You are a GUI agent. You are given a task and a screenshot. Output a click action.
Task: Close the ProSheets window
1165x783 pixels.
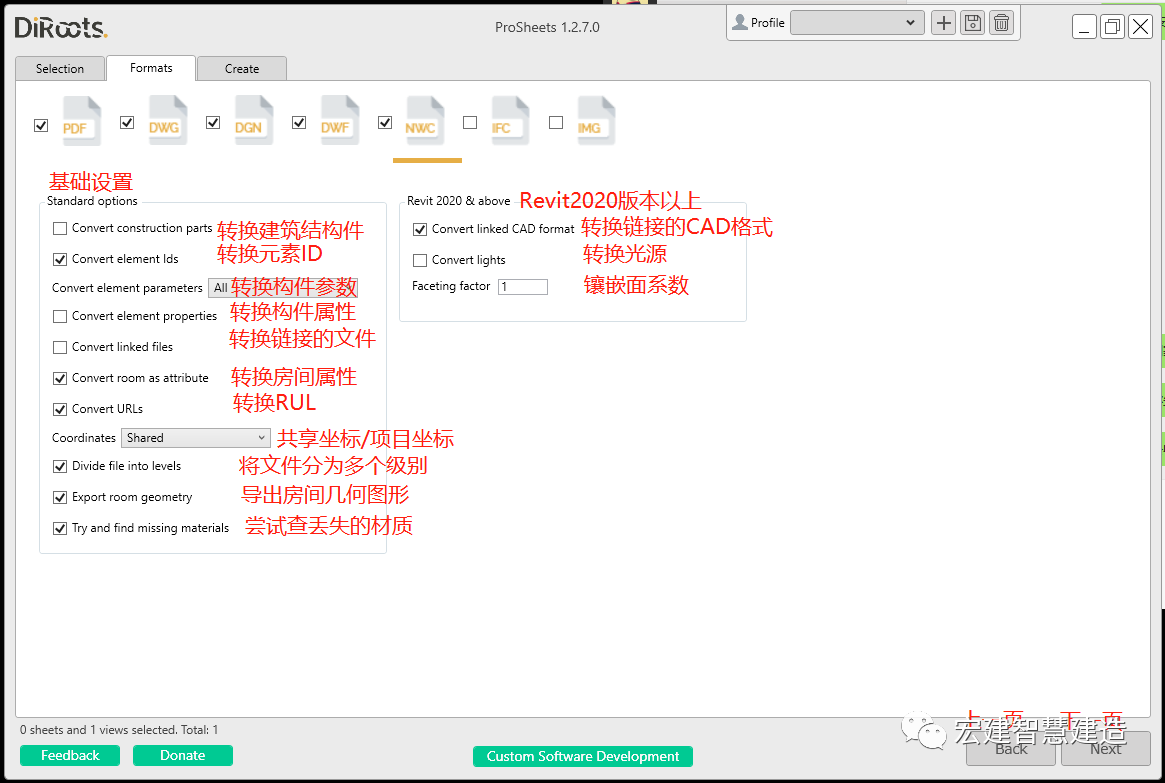(1140, 27)
